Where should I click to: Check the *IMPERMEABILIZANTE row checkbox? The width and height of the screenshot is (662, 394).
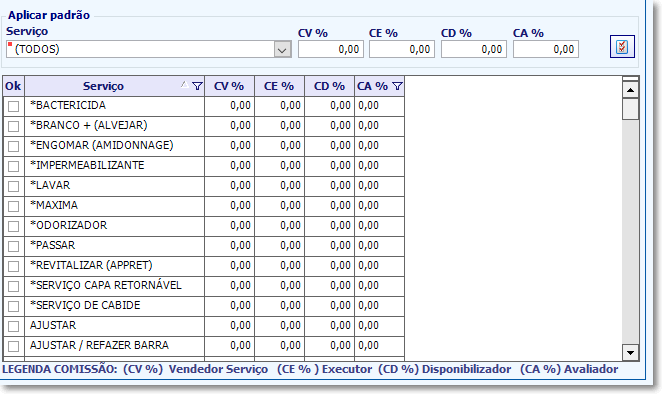tap(14, 166)
